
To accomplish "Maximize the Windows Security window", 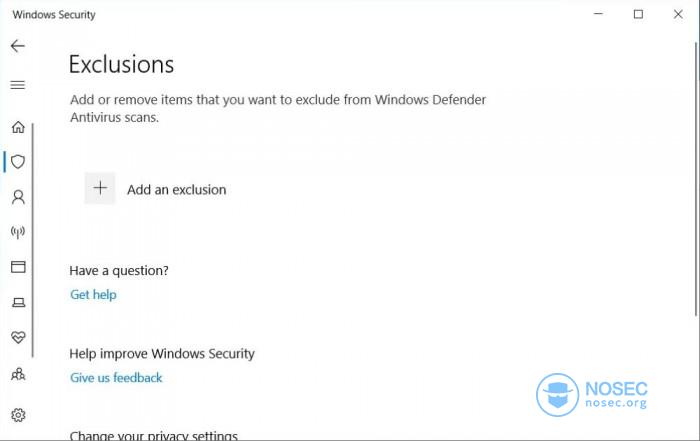I will click(638, 14).
